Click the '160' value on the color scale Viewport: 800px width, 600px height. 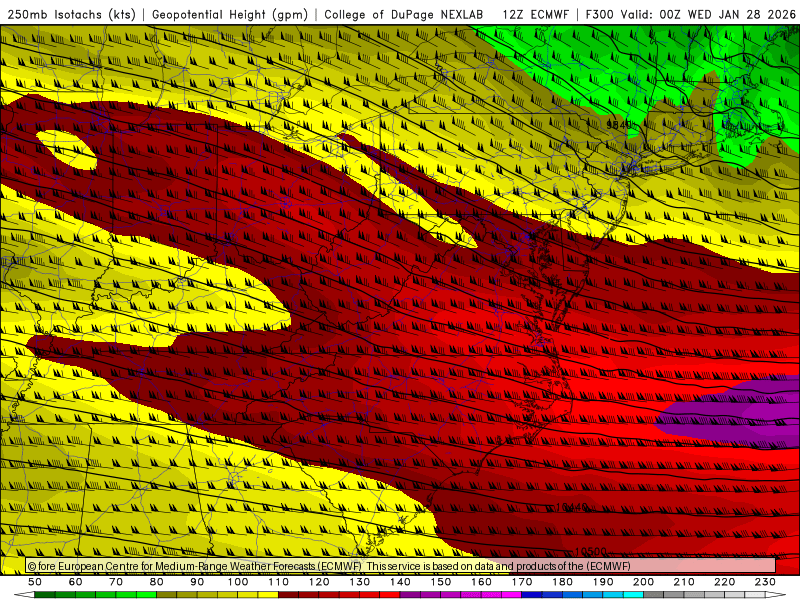tap(481, 582)
